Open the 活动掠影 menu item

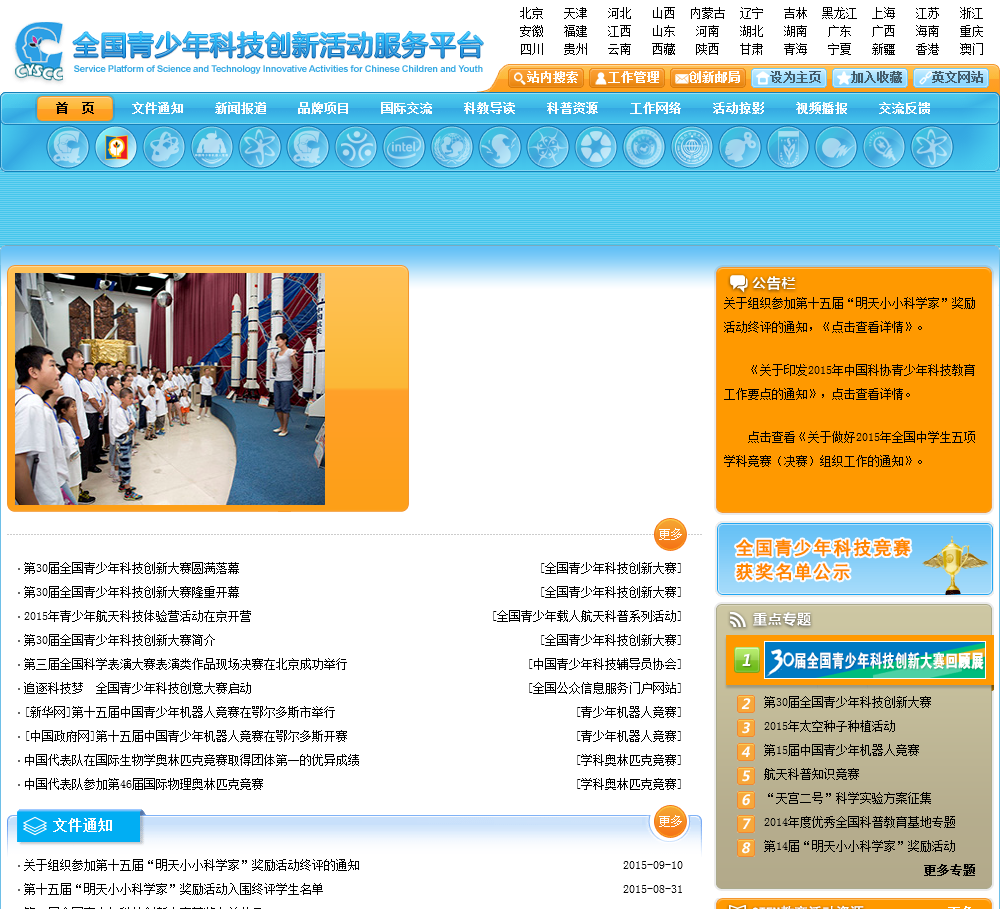pyautogui.click(x=739, y=108)
